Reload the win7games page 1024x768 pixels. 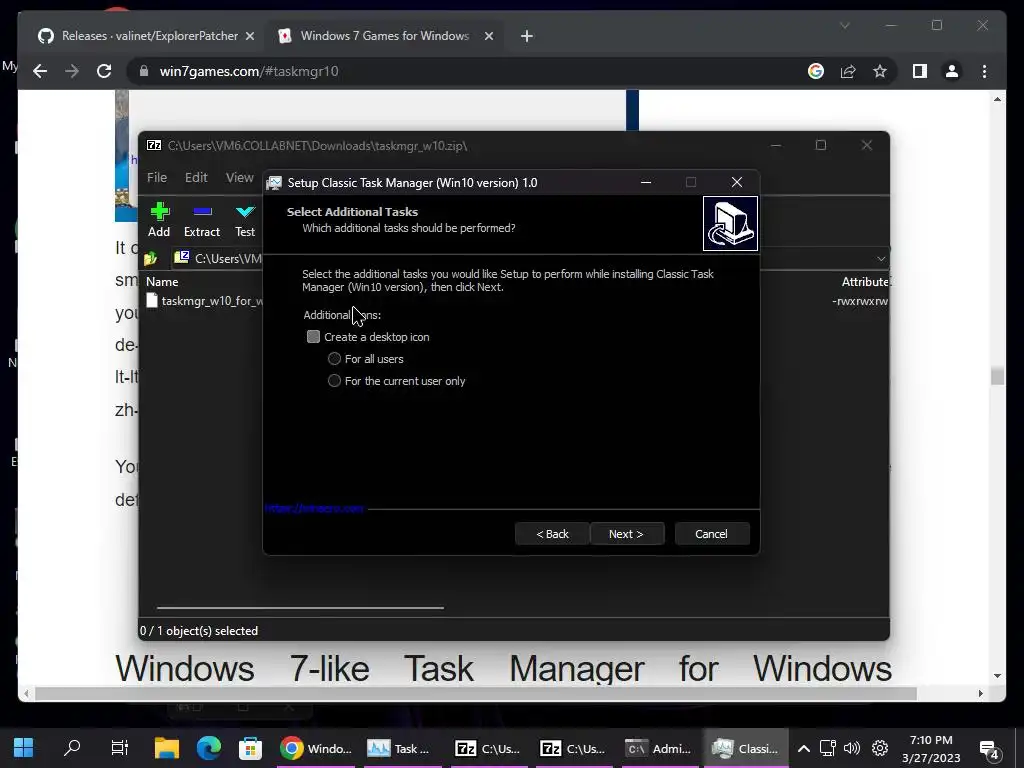pos(104,71)
